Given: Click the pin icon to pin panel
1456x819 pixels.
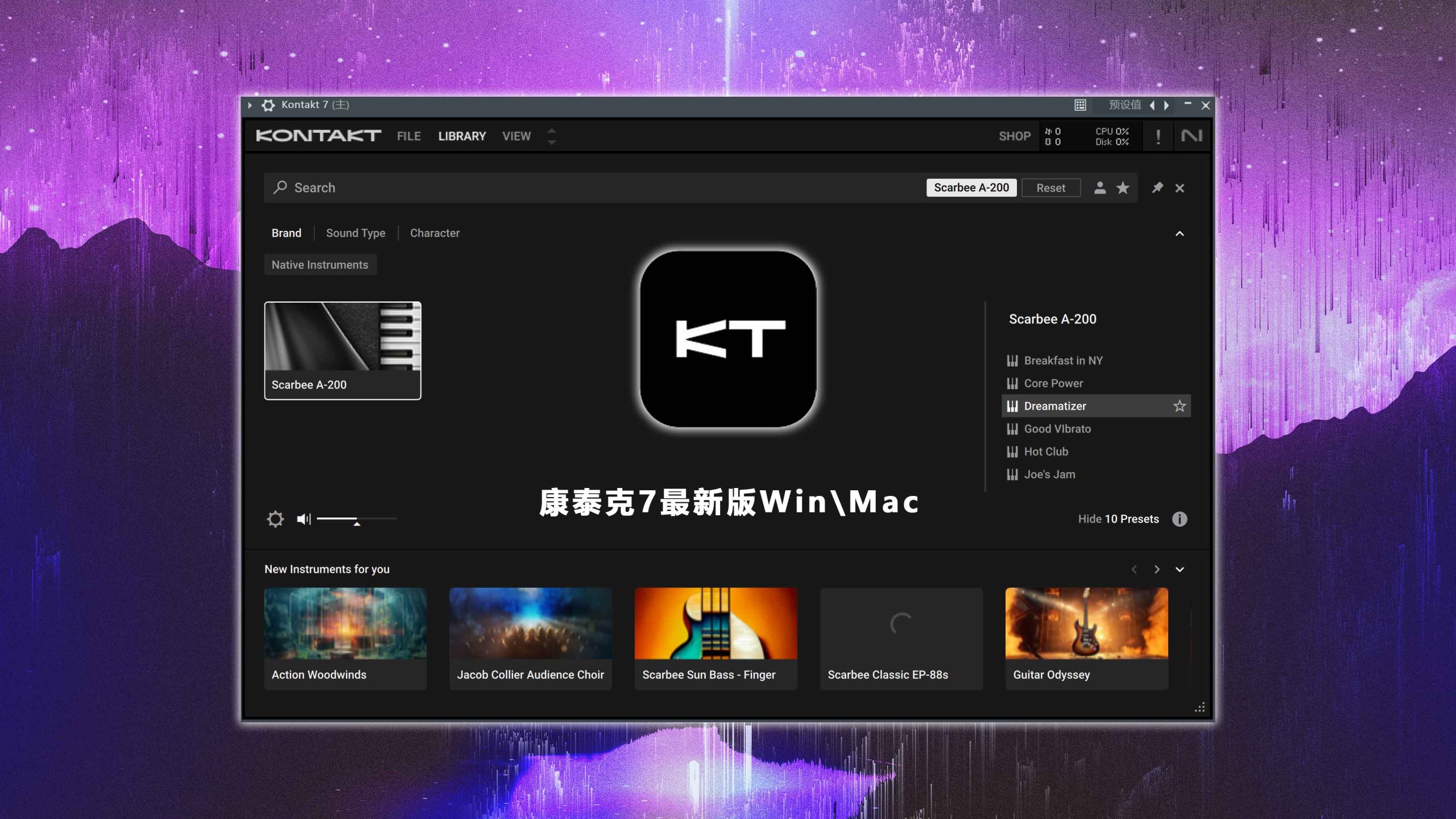Looking at the screenshot, I should (x=1156, y=188).
